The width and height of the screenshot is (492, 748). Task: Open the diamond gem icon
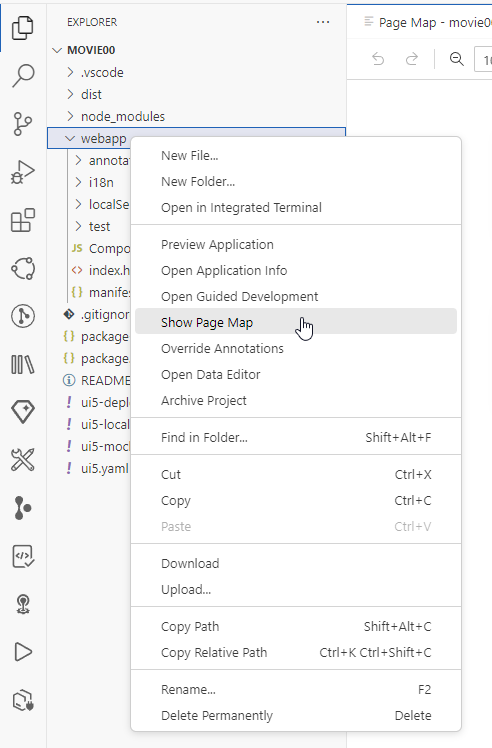coord(22,412)
